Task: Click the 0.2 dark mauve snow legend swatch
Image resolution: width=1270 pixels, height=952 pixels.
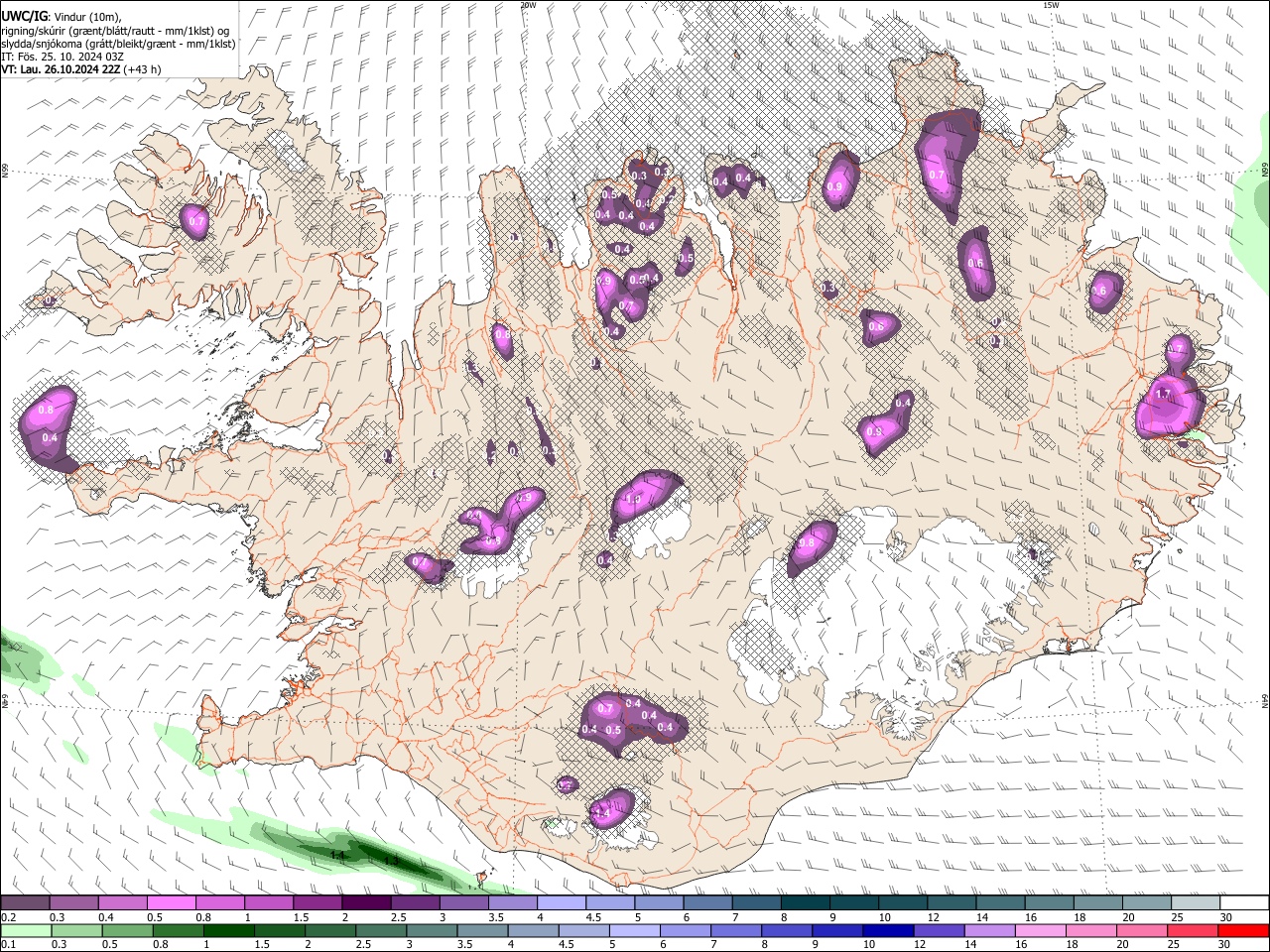Action: tap(25, 903)
